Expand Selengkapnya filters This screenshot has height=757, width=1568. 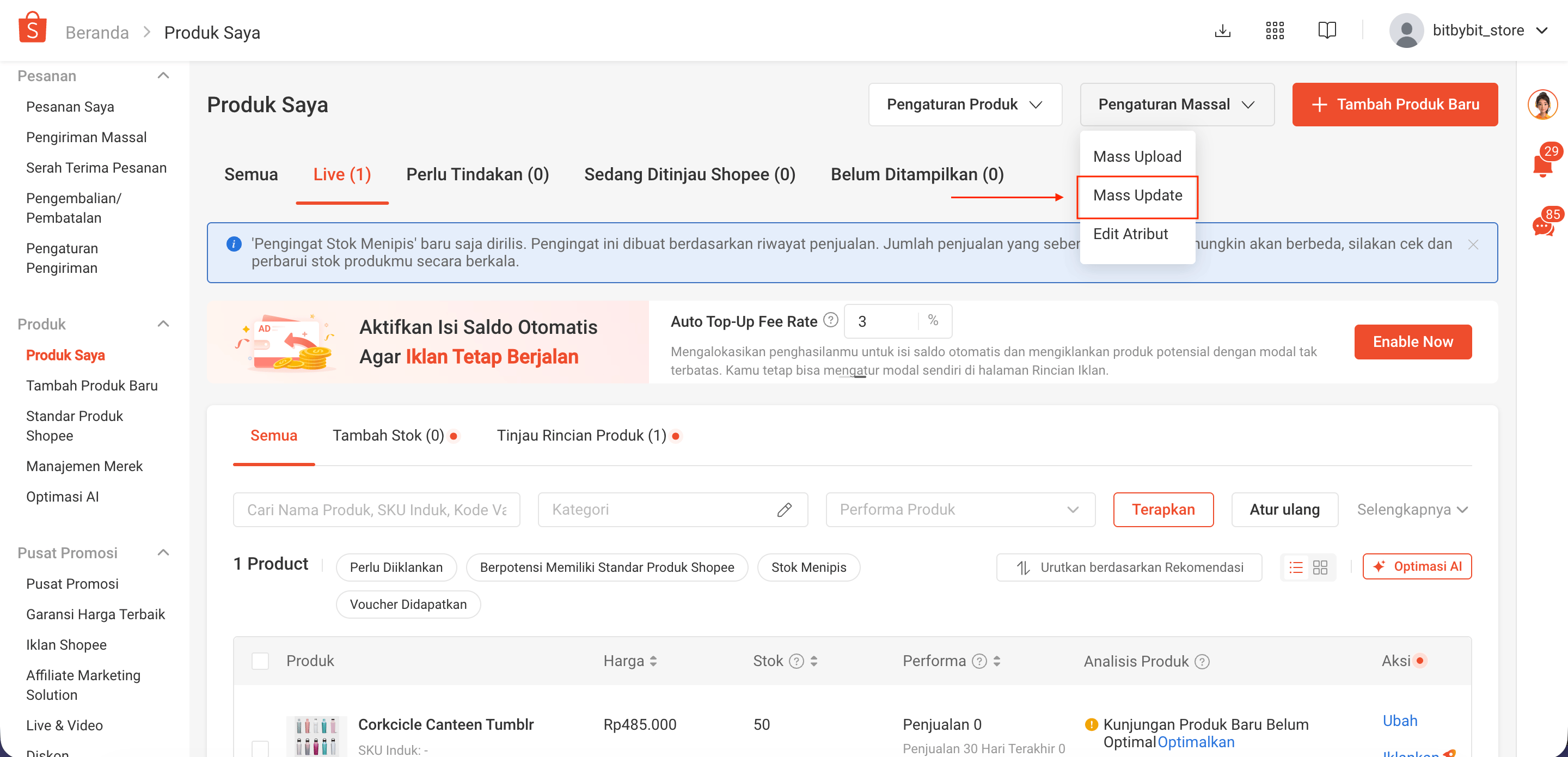tap(1413, 510)
